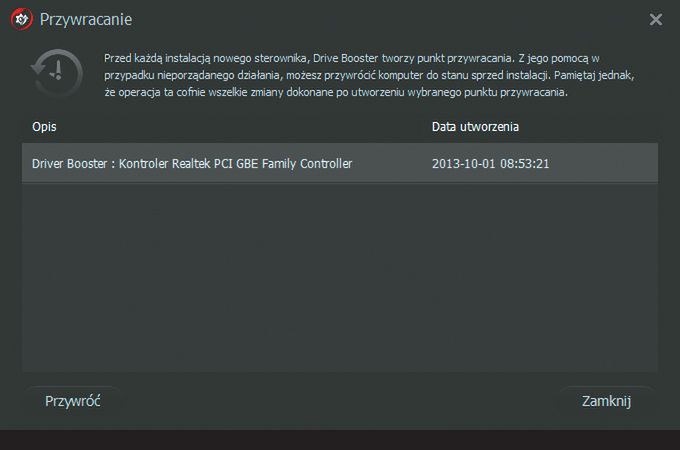Click the description line starting "że operacja ta cofnie"
Image resolution: width=680 pixels, height=450 pixels.
pyautogui.click(x=336, y=92)
